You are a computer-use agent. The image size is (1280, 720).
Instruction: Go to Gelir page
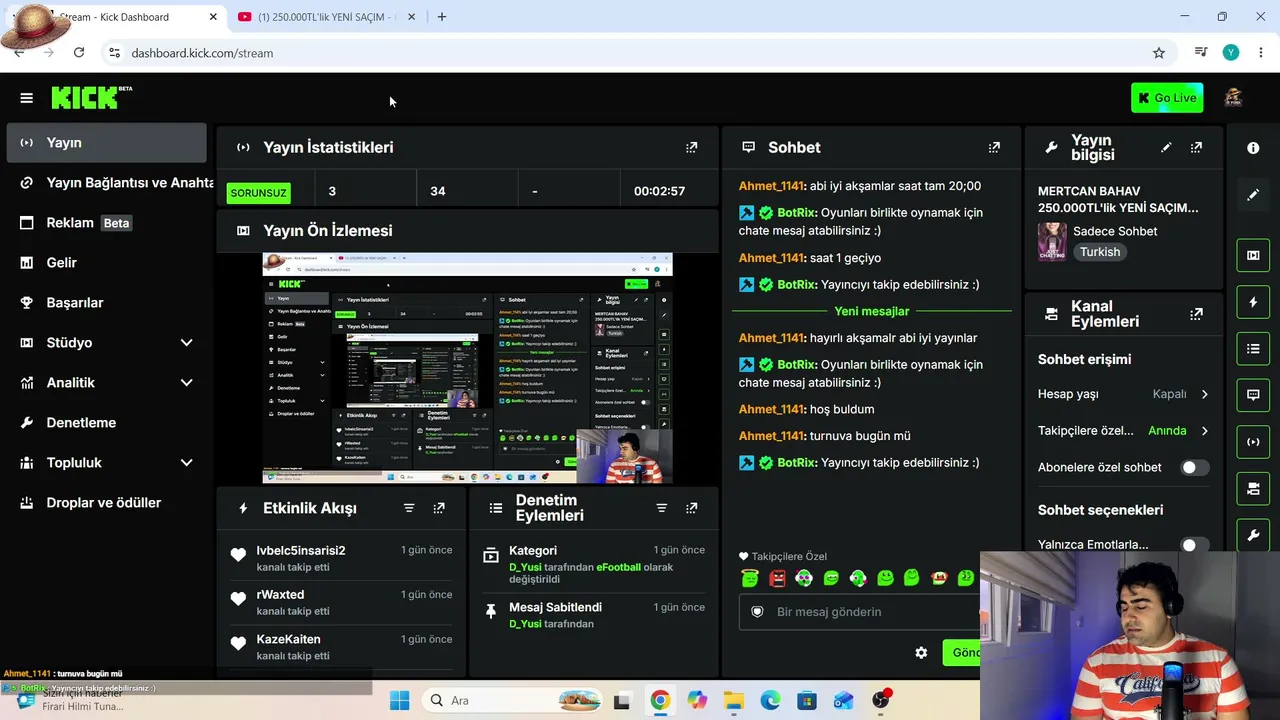click(106, 263)
